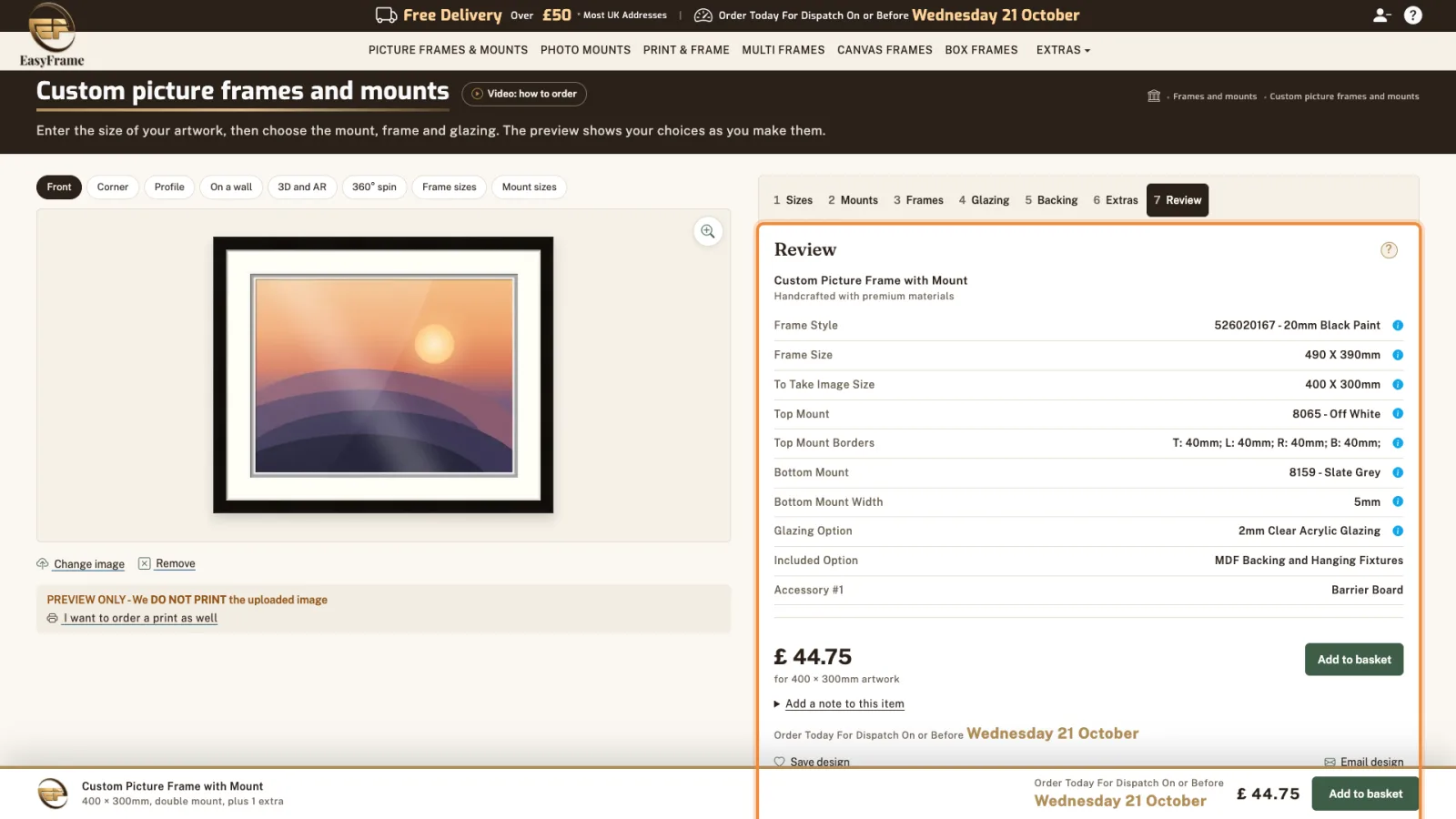Open the 3D and AR view
The height and width of the screenshot is (819, 1456).
(x=302, y=187)
